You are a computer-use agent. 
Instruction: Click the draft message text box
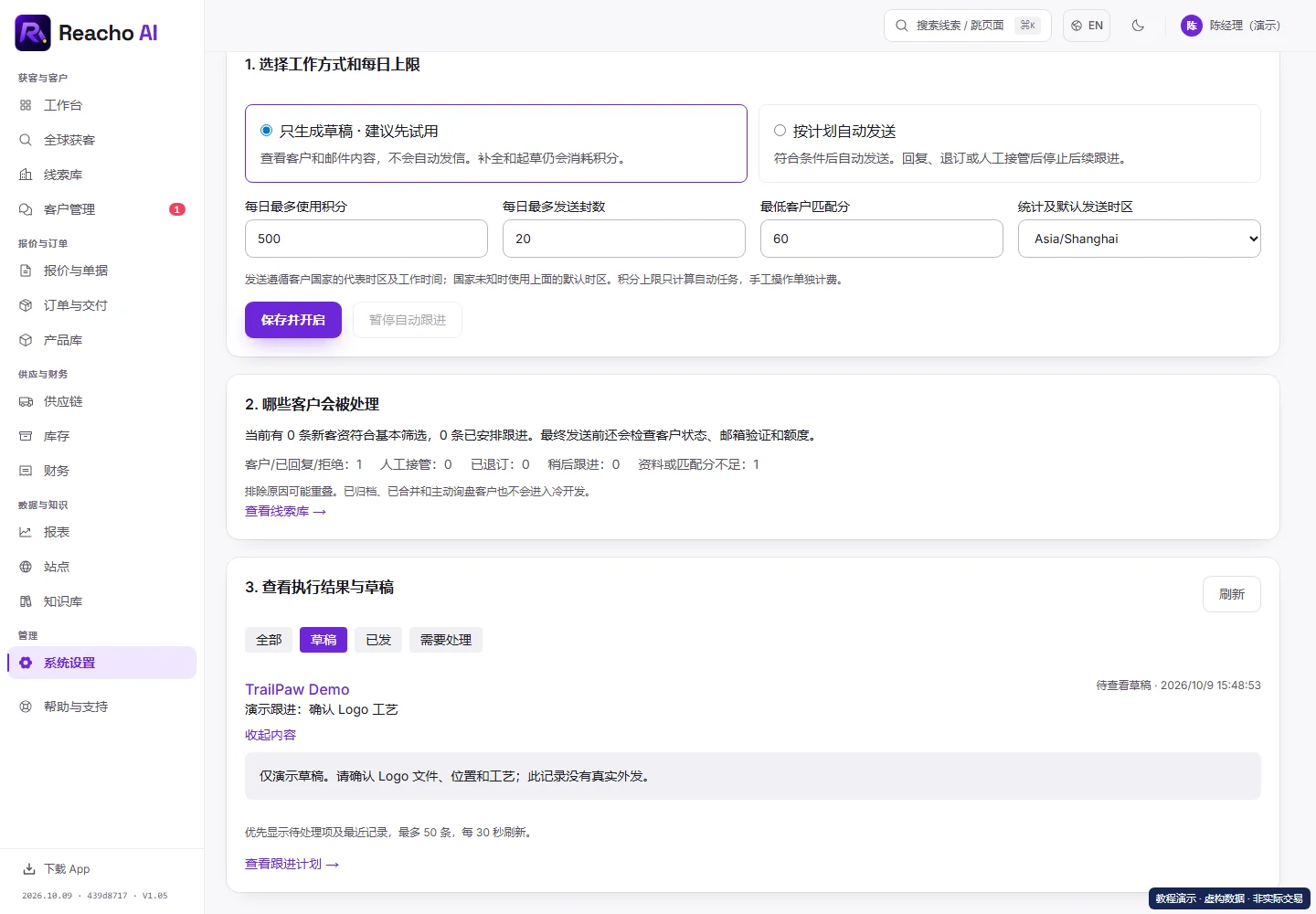point(753,776)
